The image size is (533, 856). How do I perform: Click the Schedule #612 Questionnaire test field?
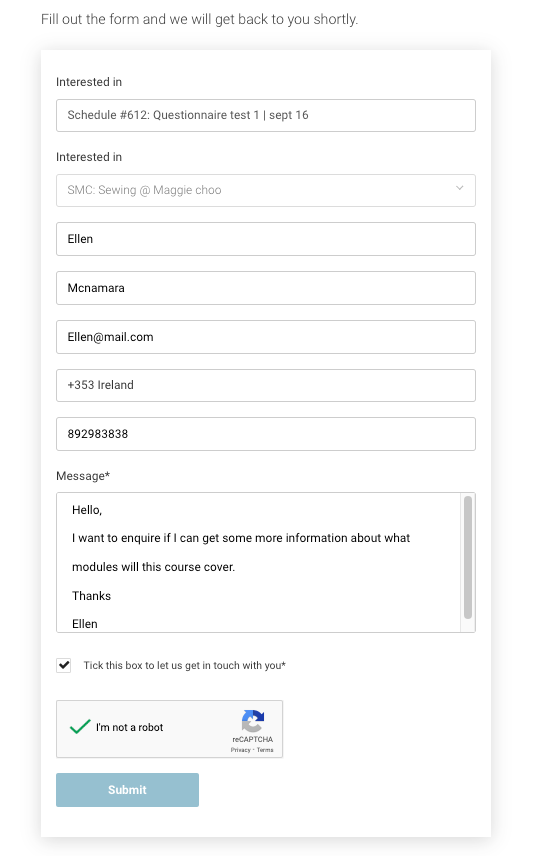click(x=265, y=115)
